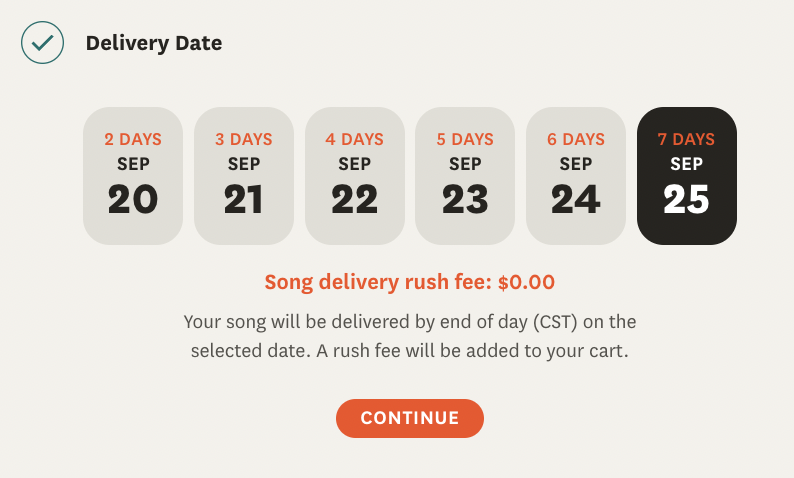Click the '6 DAYS' orange label
794x478 pixels.
[576, 139]
